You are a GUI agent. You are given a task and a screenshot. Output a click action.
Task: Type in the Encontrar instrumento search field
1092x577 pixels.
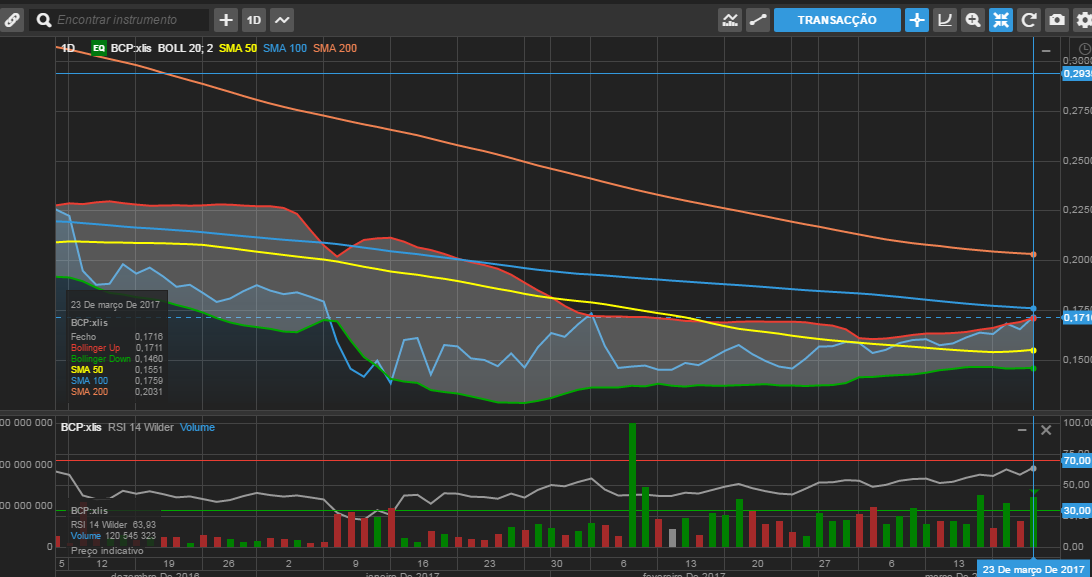pyautogui.click(x=130, y=20)
